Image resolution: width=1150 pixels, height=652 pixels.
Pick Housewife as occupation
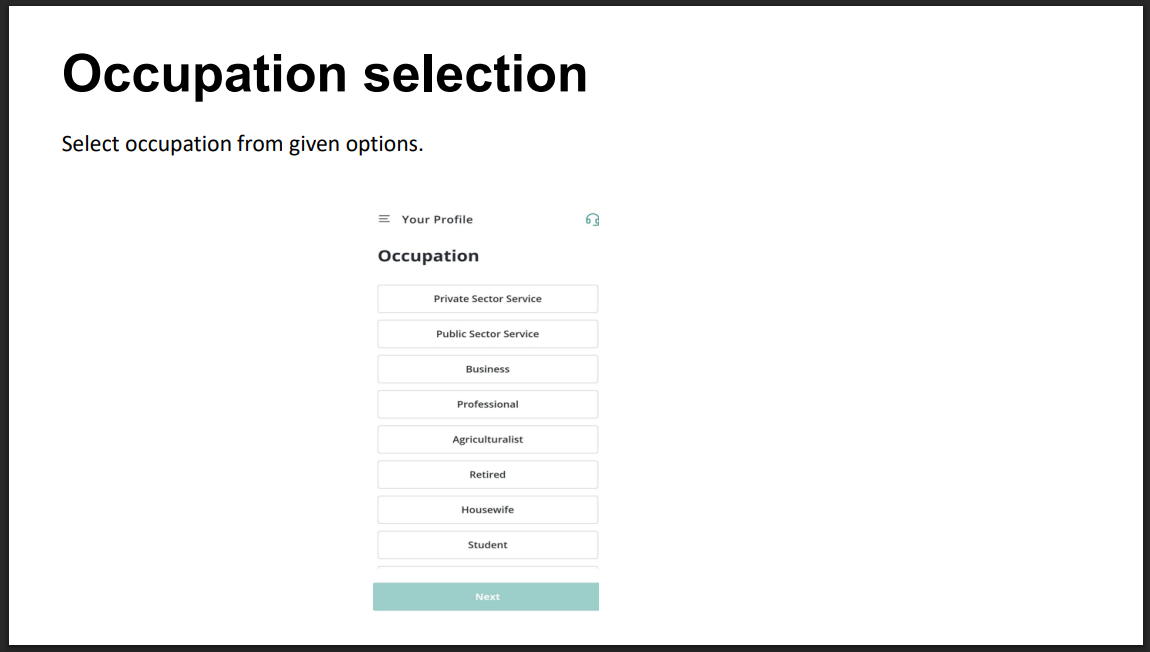pos(488,509)
